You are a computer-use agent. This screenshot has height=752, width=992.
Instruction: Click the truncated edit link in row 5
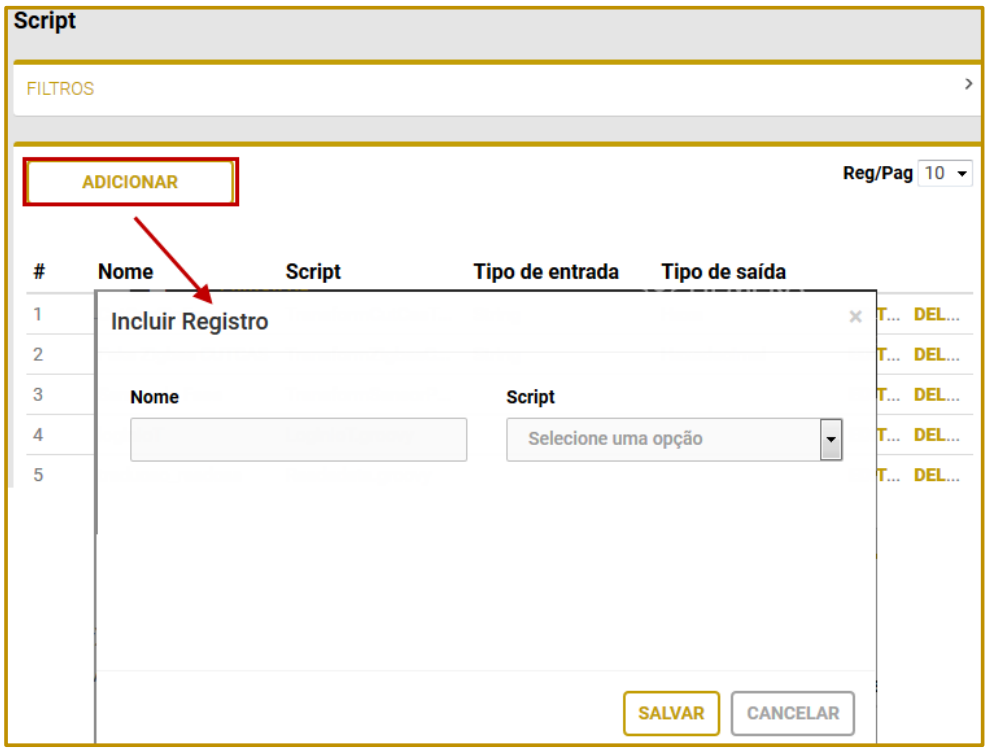pyautogui.click(x=888, y=475)
